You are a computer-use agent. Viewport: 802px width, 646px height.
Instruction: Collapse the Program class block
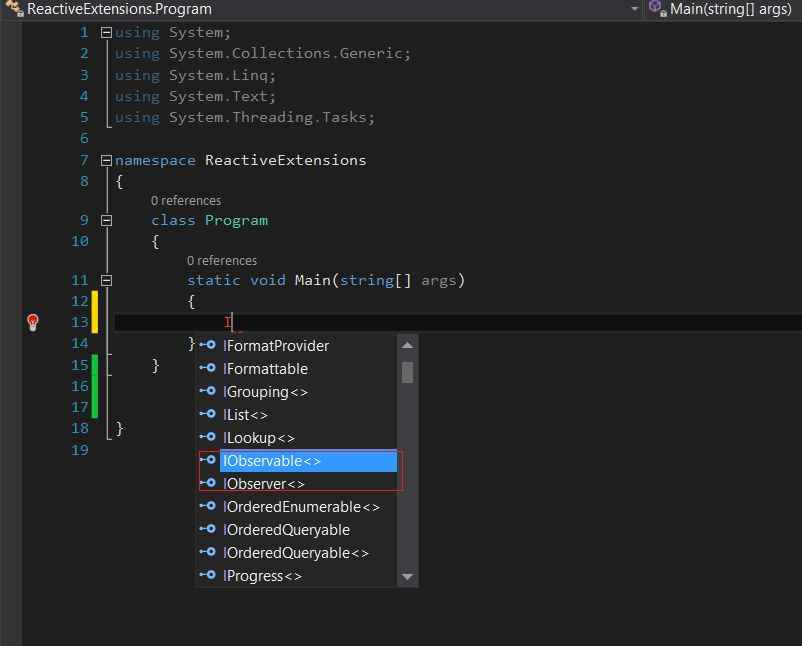[x=106, y=220]
